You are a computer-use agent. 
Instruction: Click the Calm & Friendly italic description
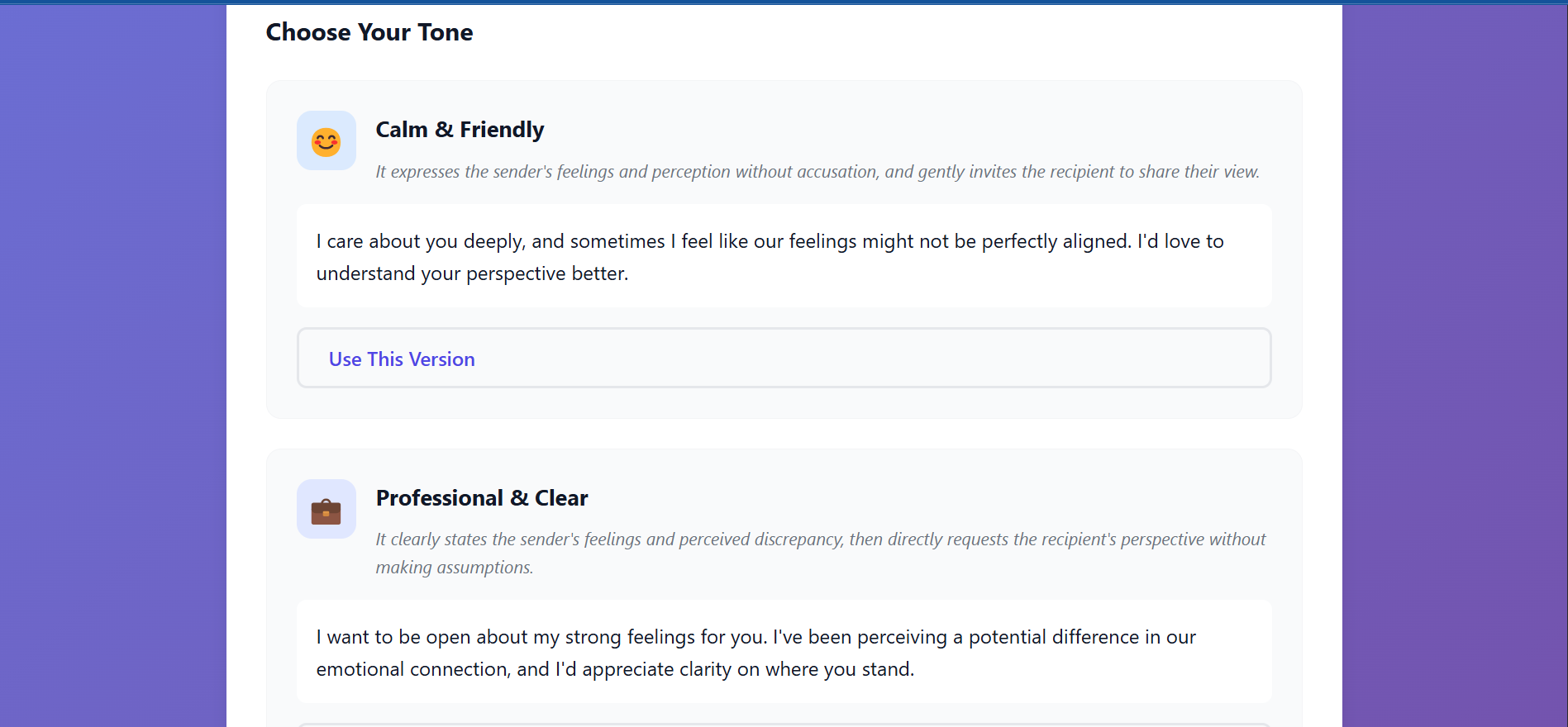817,172
